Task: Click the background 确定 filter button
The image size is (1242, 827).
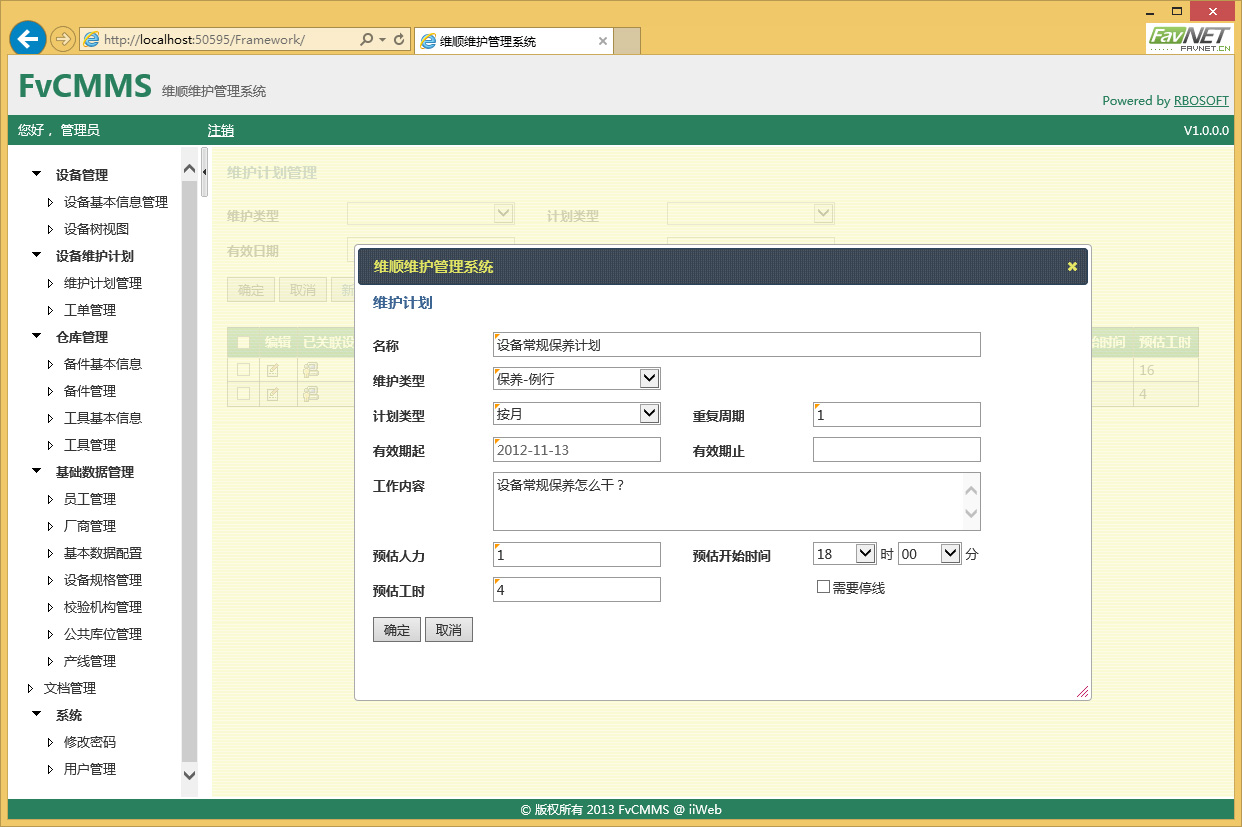Action: pyautogui.click(x=251, y=290)
